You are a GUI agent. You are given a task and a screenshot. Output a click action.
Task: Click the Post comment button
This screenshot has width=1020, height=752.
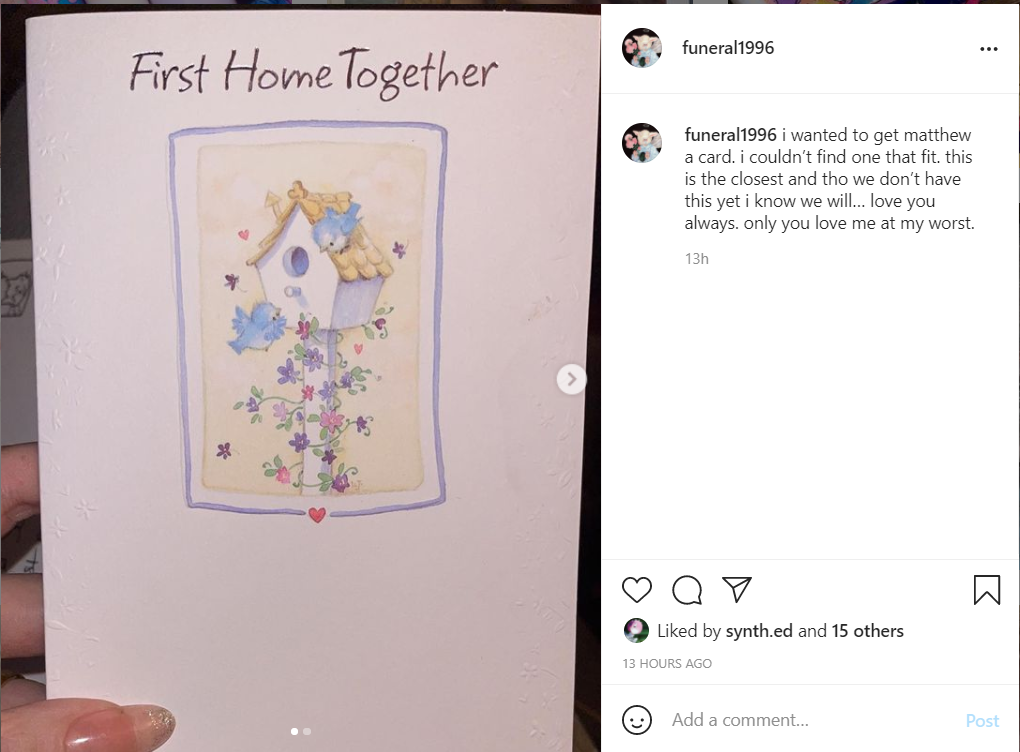[x=982, y=720]
